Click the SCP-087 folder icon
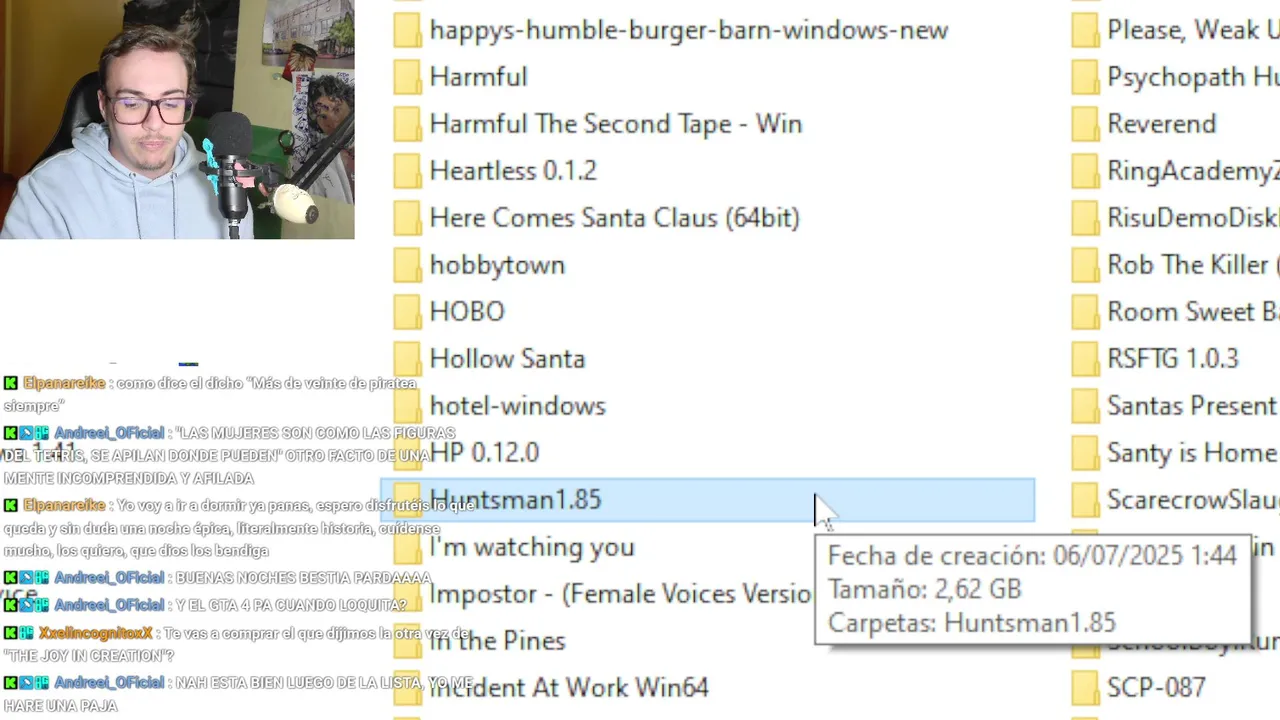This screenshot has height=720, width=1280. (x=1085, y=688)
